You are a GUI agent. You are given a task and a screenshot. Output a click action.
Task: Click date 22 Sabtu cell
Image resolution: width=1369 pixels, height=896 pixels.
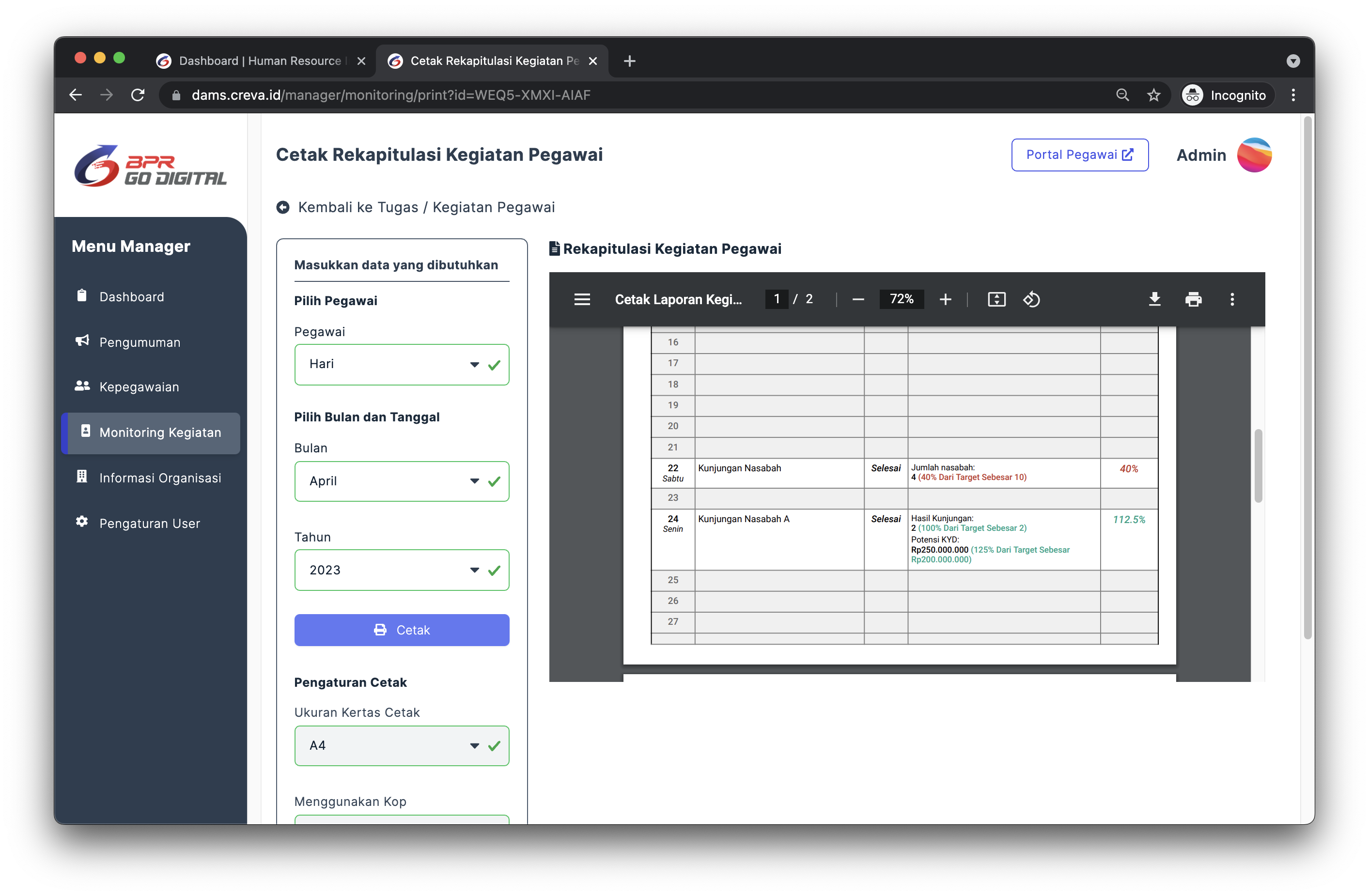pos(672,473)
